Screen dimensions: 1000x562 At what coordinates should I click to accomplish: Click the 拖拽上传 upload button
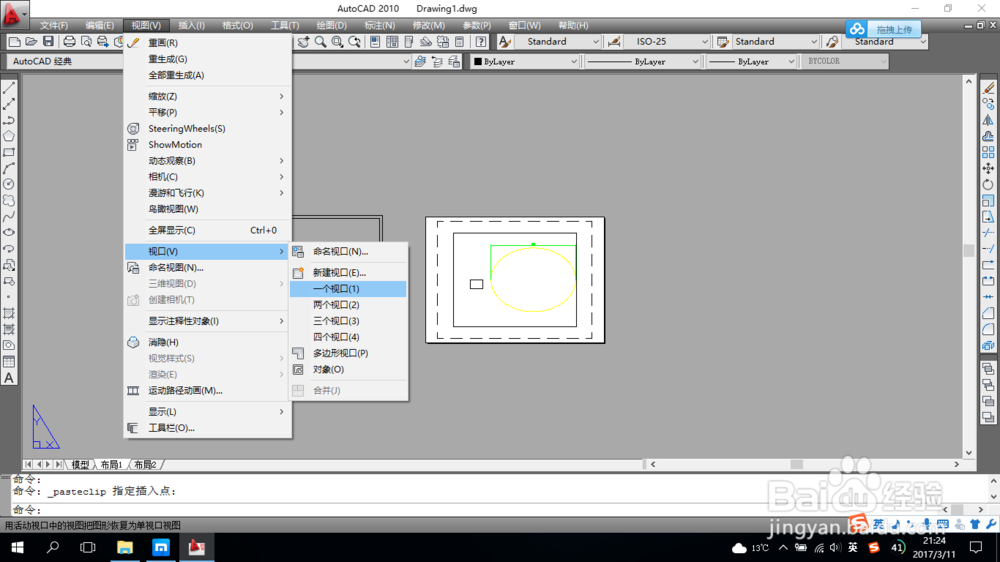point(884,29)
